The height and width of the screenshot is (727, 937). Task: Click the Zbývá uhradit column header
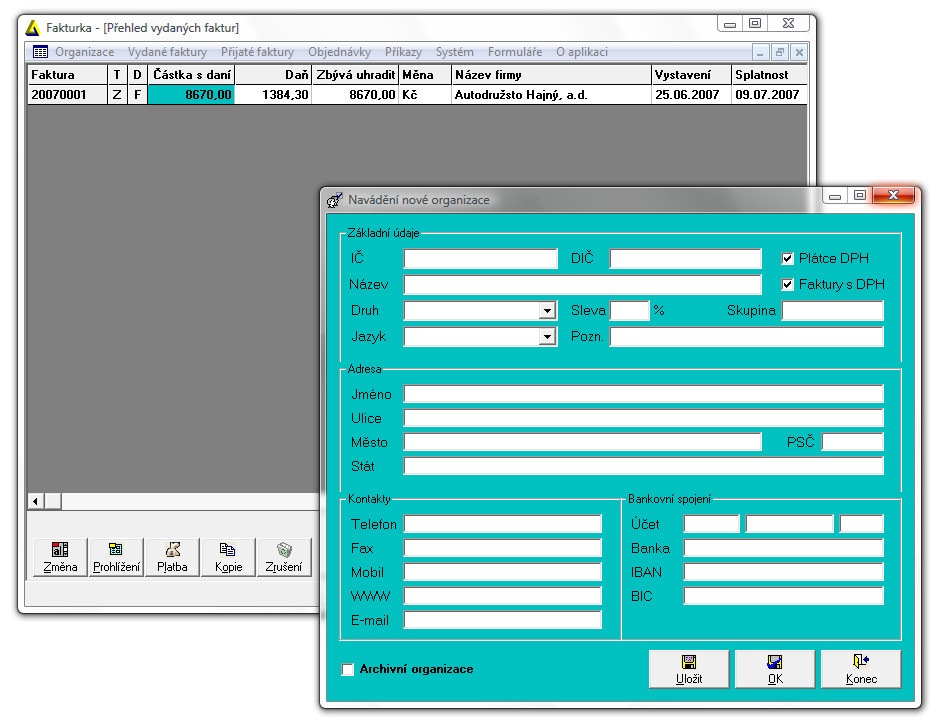click(x=356, y=75)
